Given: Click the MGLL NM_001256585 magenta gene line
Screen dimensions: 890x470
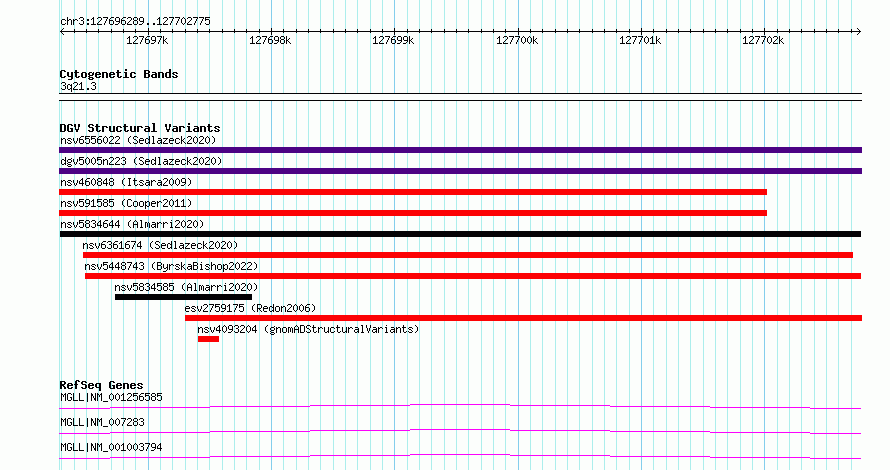Looking at the screenshot, I should coord(460,406).
